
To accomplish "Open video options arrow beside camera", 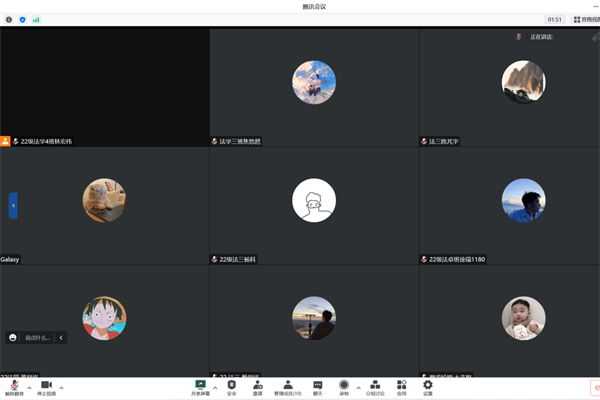I will pyautogui.click(x=62, y=387).
